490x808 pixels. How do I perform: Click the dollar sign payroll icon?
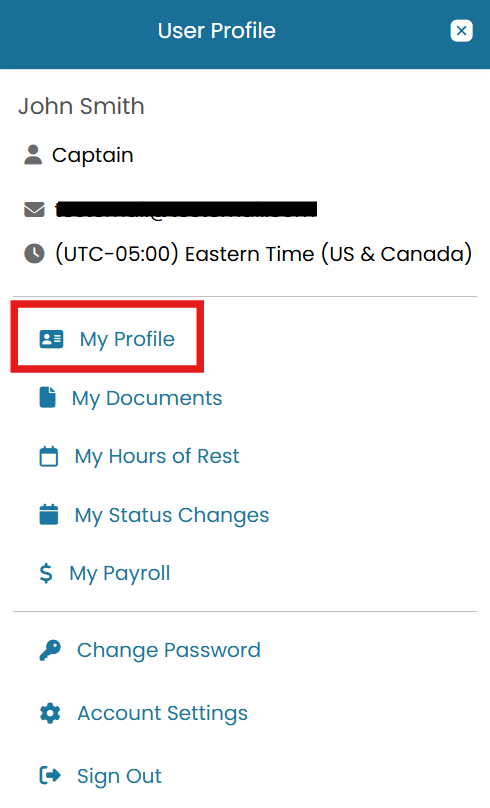[x=46, y=573]
